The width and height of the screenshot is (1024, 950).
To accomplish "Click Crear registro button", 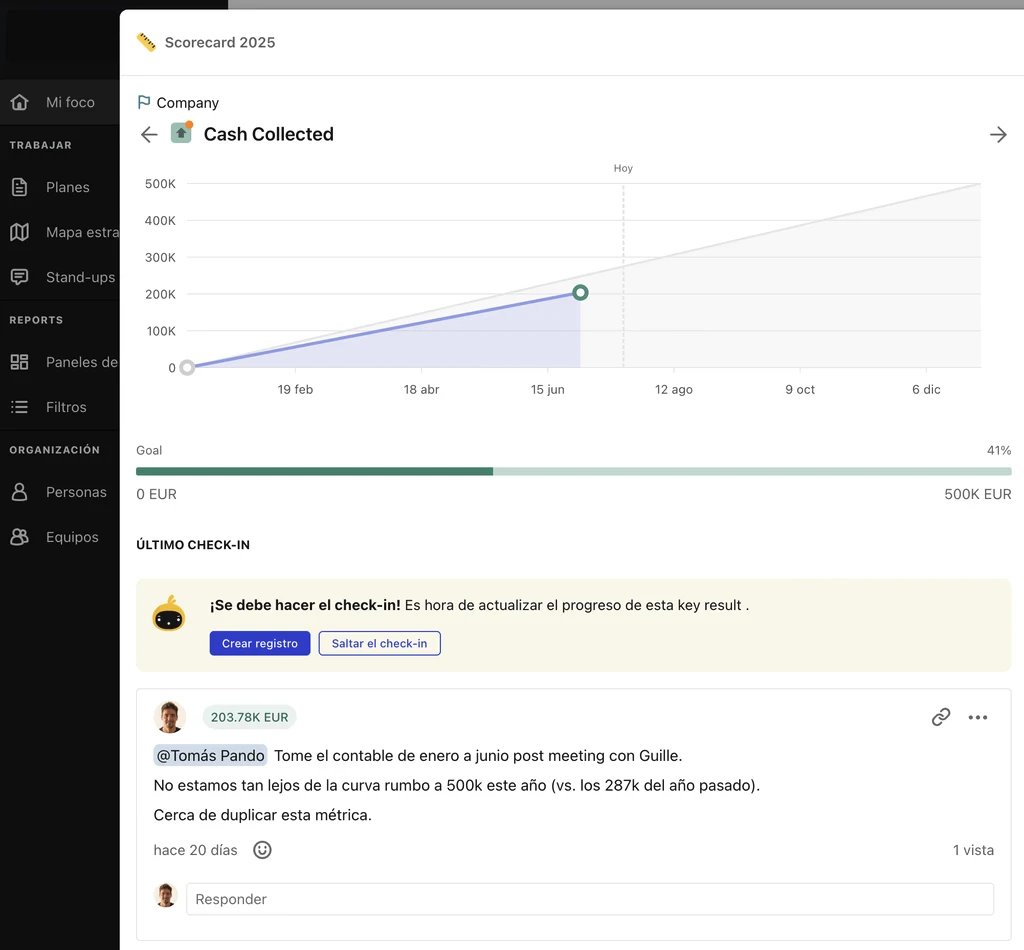I will click(x=260, y=643).
